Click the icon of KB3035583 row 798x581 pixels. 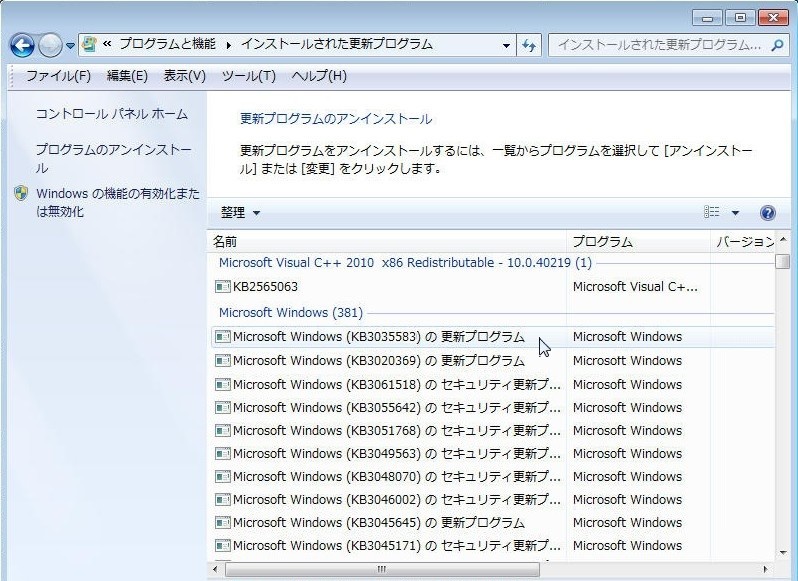(x=222, y=336)
